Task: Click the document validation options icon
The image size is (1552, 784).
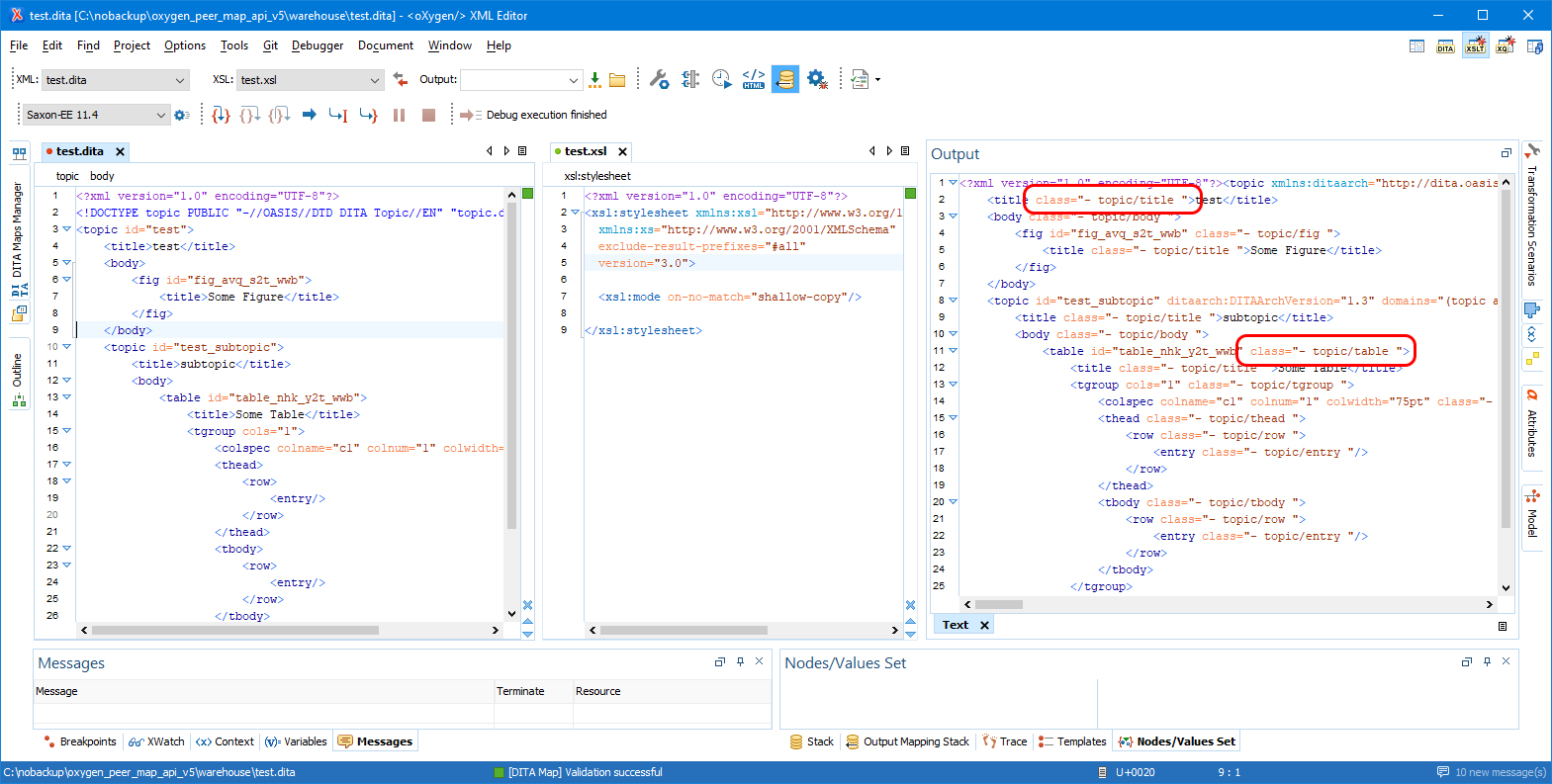Action: tap(860, 79)
